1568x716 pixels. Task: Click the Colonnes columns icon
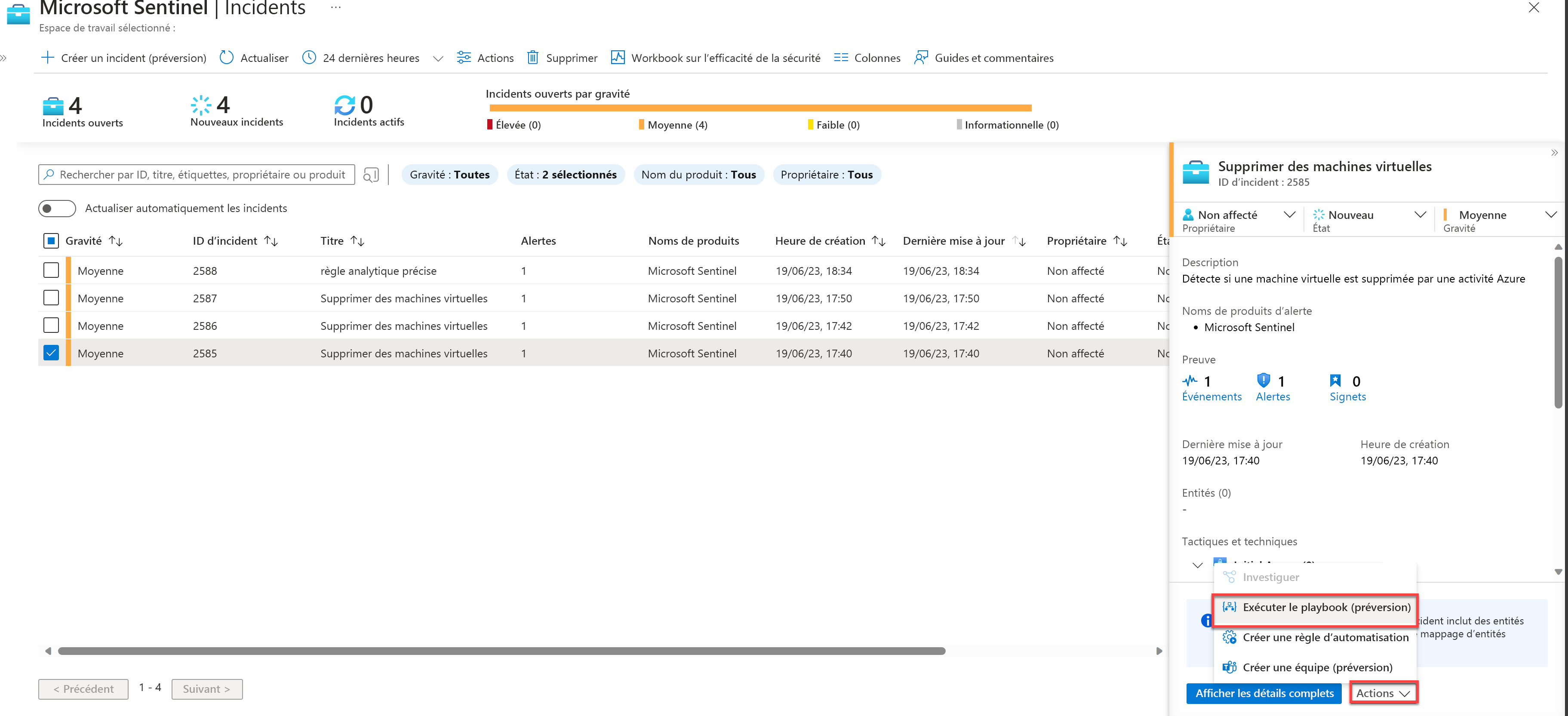pos(841,58)
